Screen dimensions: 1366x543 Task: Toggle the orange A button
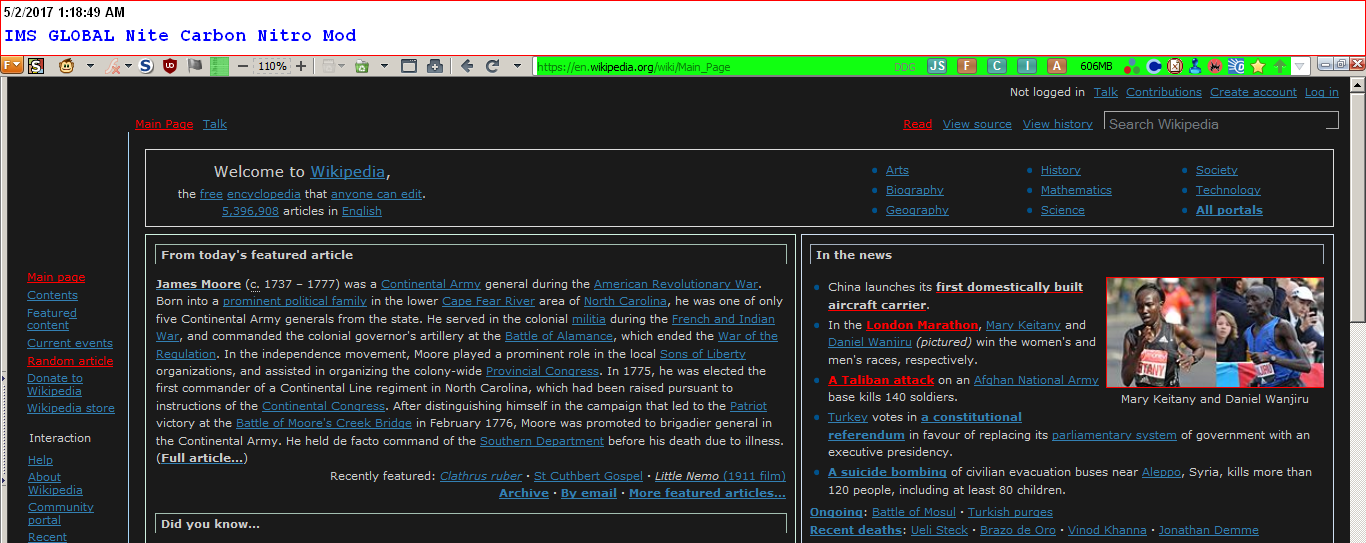pyautogui.click(x=1057, y=66)
